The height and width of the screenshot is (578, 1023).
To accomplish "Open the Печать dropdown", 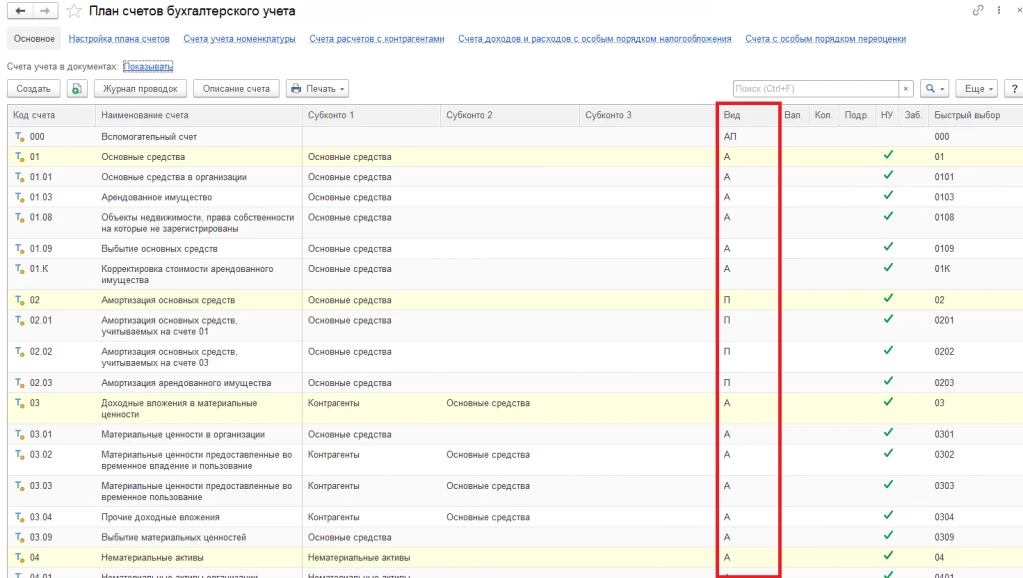I will (x=317, y=89).
